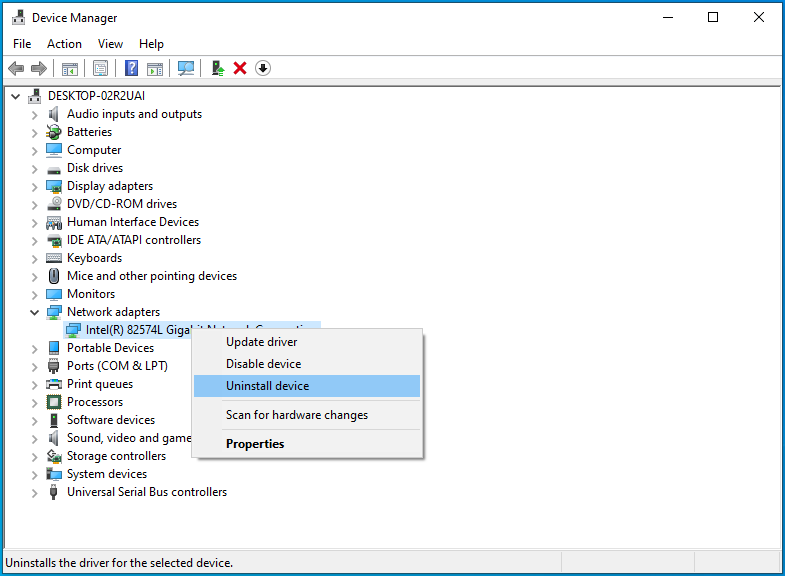Image resolution: width=785 pixels, height=576 pixels.
Task: Click the Audio inputs and outputs speaker icon
Action: pyautogui.click(x=54, y=114)
